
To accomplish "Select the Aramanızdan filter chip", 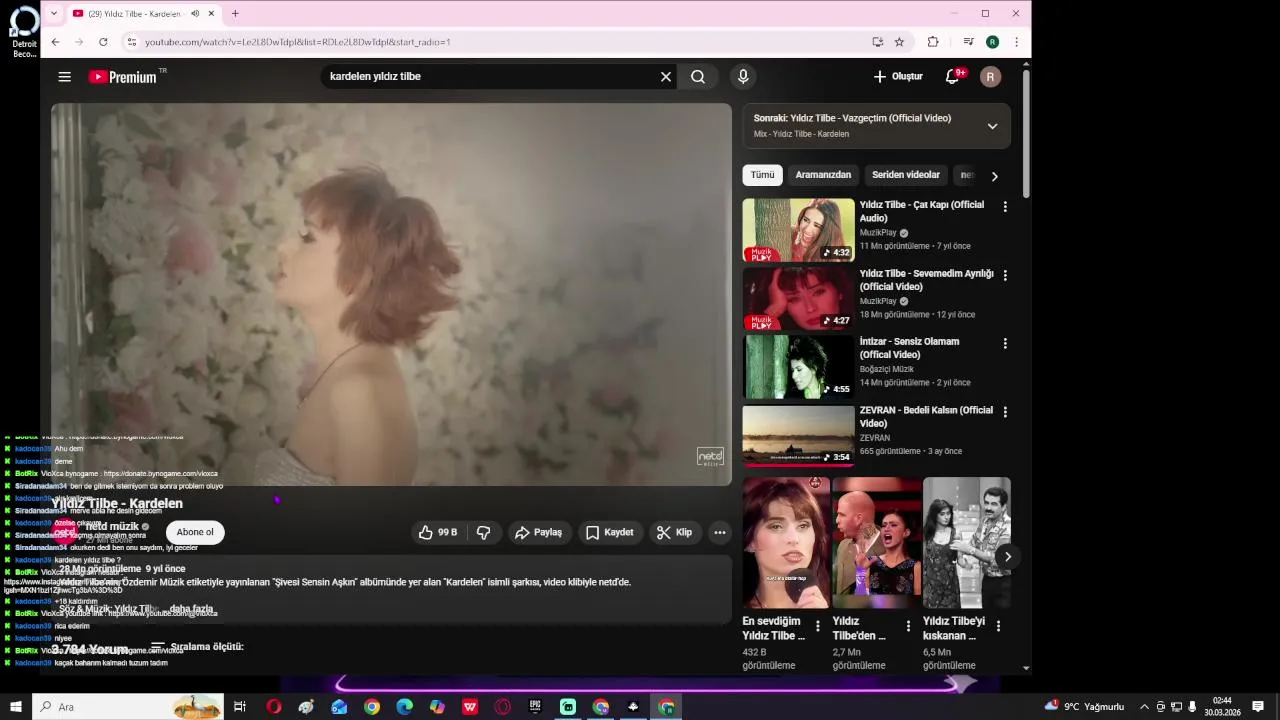I will click(x=823, y=175).
